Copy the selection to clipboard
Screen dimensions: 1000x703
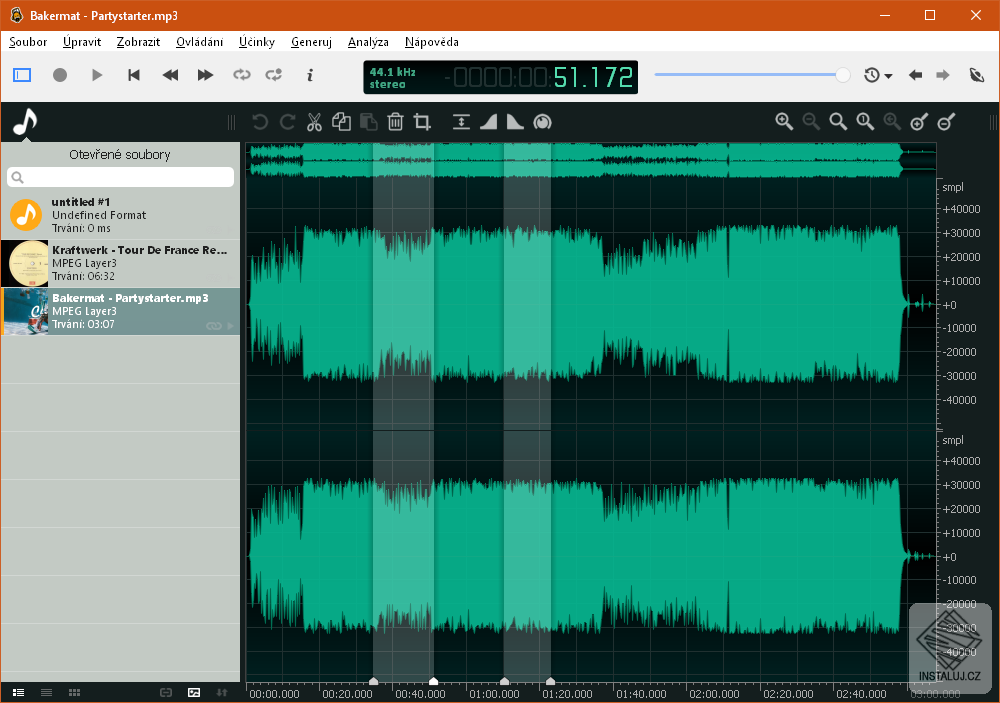click(341, 121)
